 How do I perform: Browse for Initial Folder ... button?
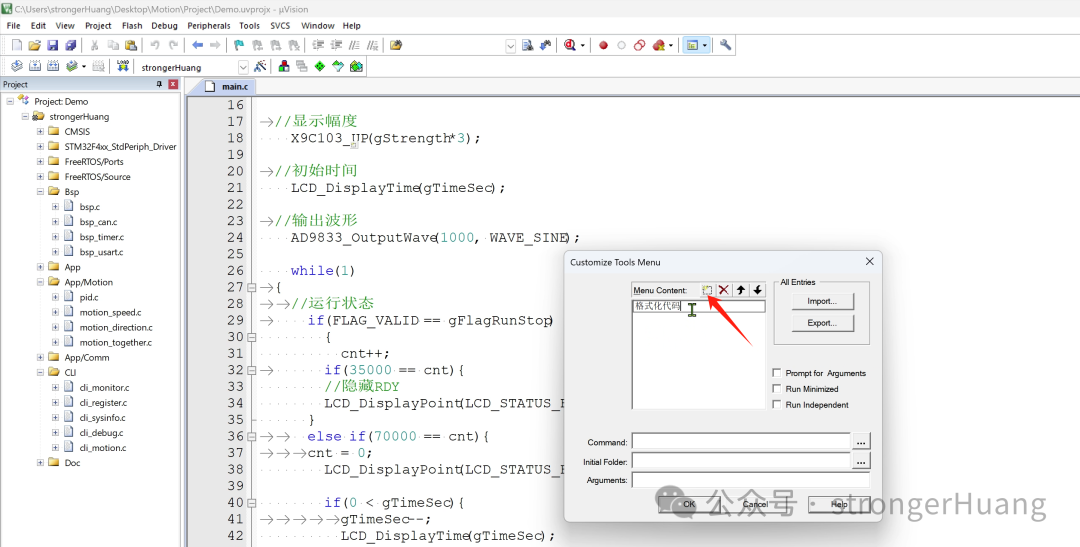(x=861, y=460)
